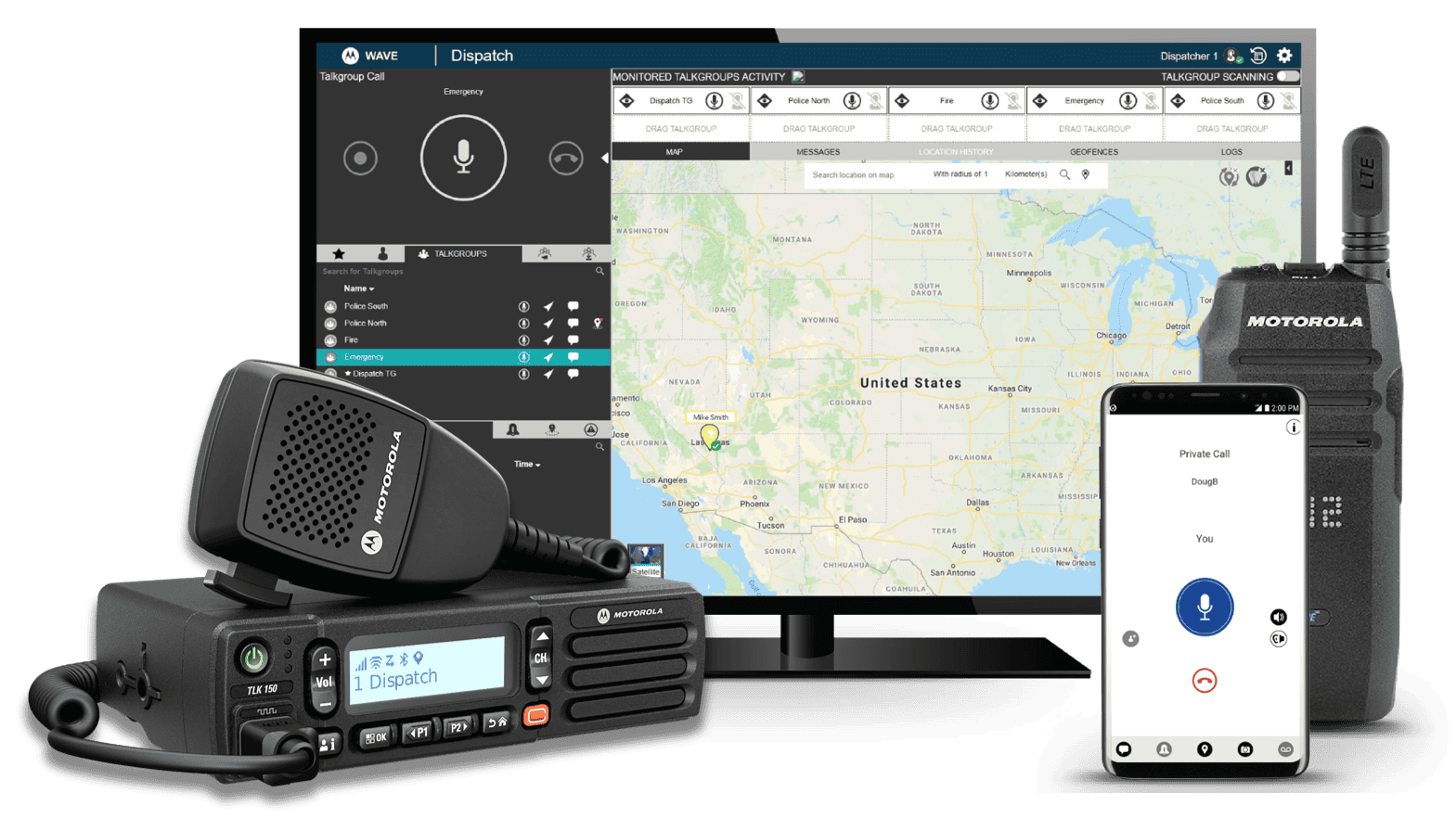1456x818 pixels.
Task: Open the camera tab in phone bottom bar
Action: [x=1244, y=749]
